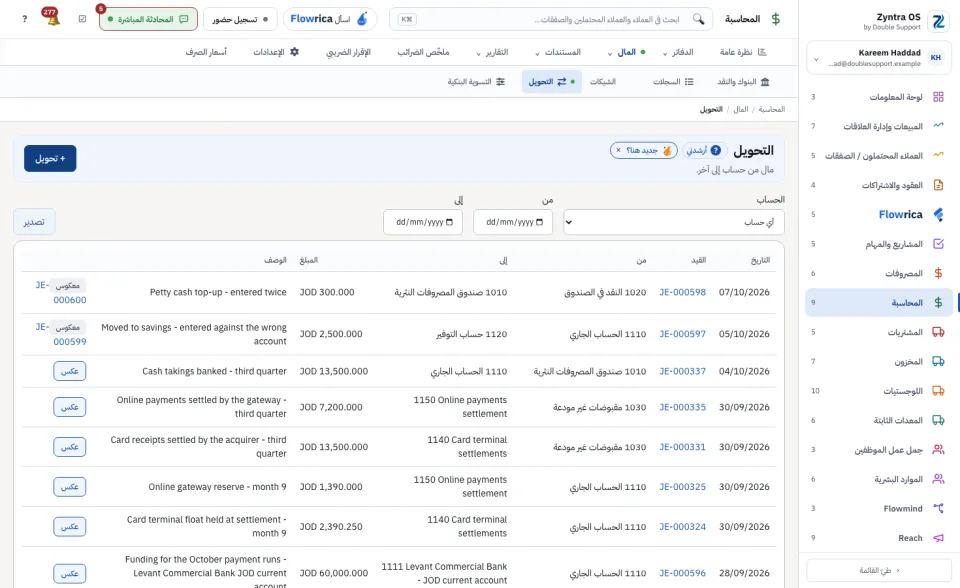The height and width of the screenshot is (588, 960).
Task: Open the banks and cash building icon
Action: pos(765,81)
